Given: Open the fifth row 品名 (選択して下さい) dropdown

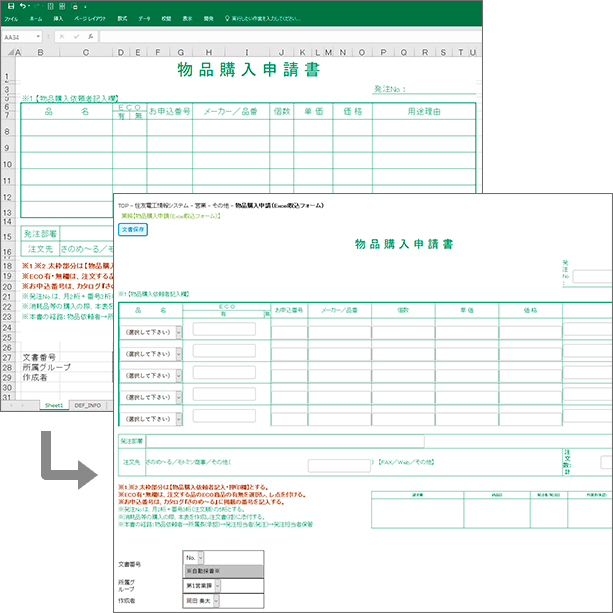Looking at the screenshot, I should [151, 419].
